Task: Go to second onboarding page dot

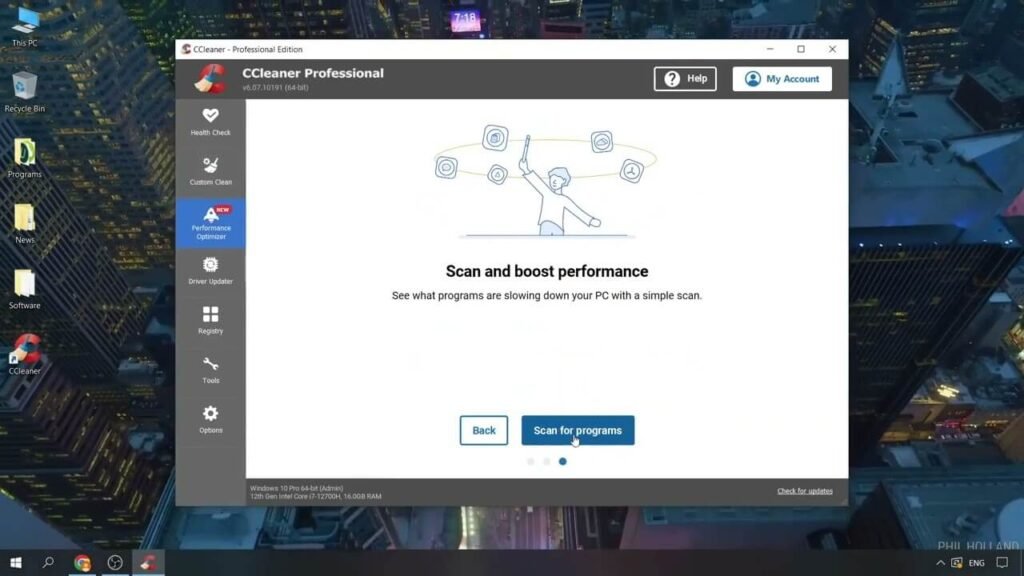Action: (x=547, y=461)
